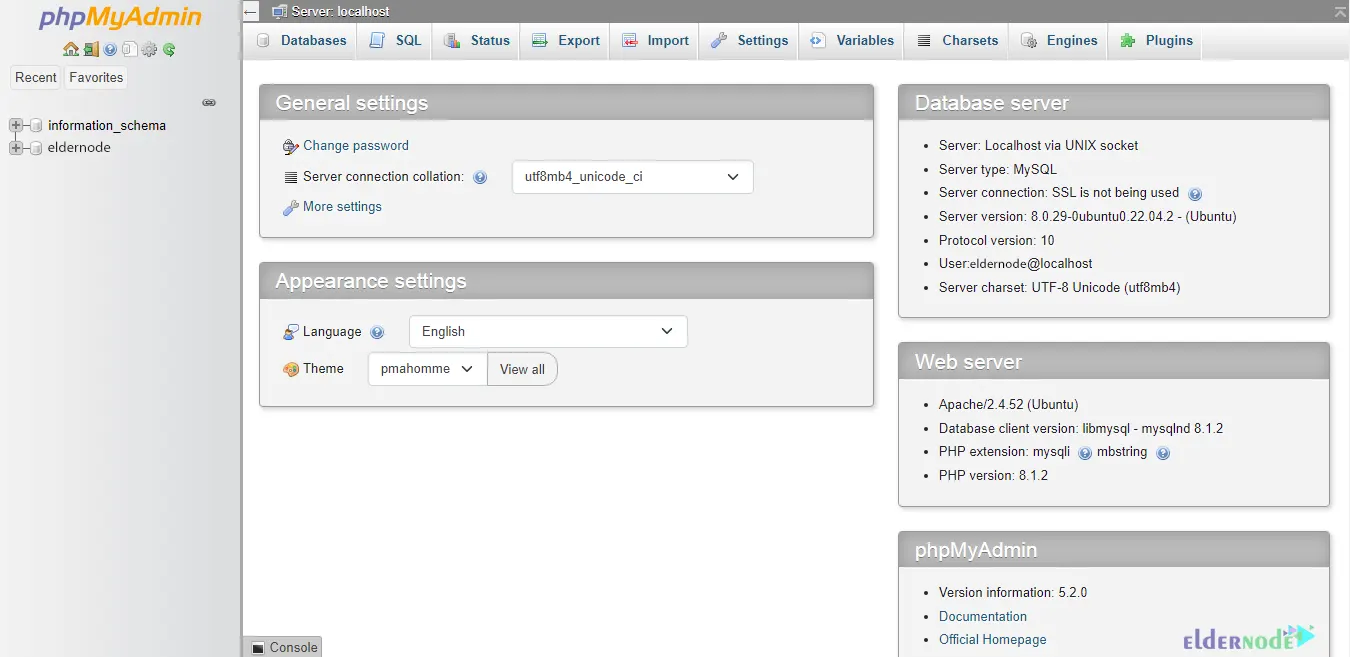Screen dimensions: 1350x657
Task: Toggle the link with main panel icon
Action: (209, 102)
